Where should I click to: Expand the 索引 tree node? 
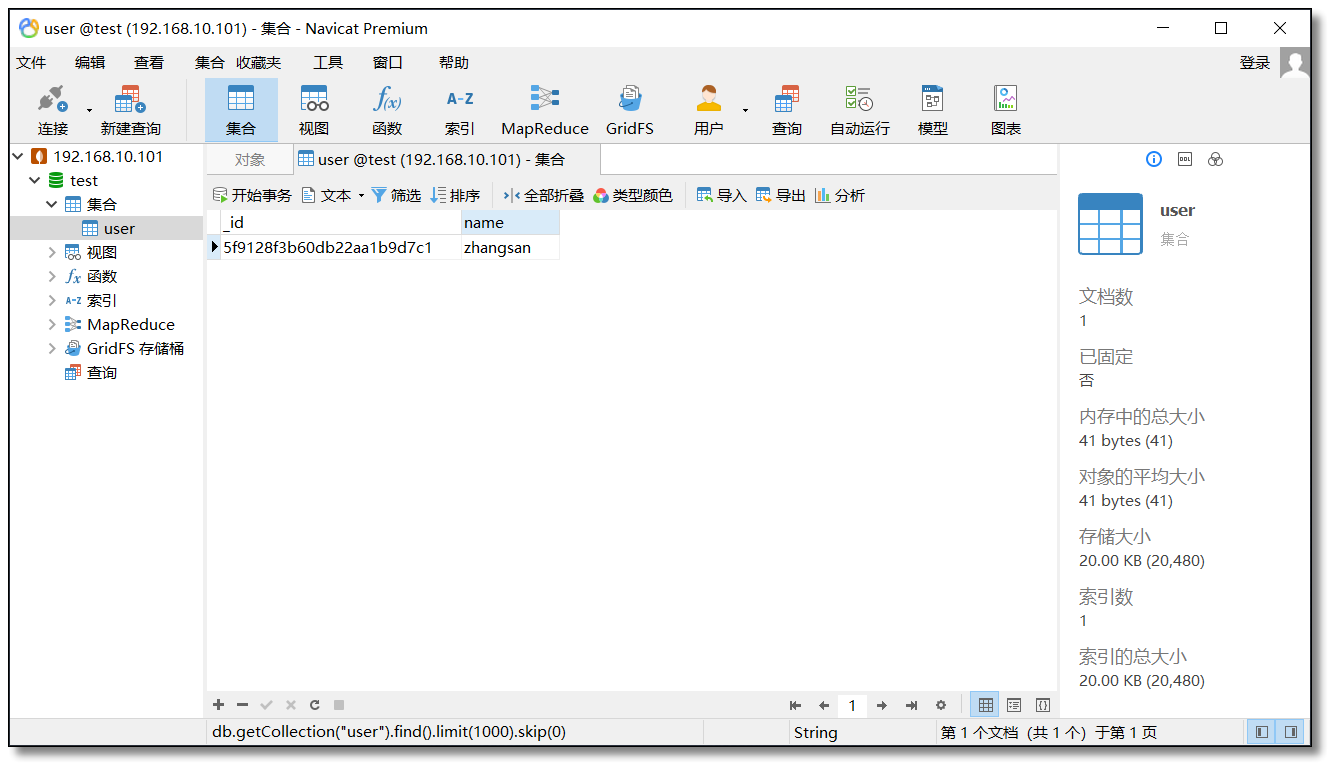click(x=52, y=300)
